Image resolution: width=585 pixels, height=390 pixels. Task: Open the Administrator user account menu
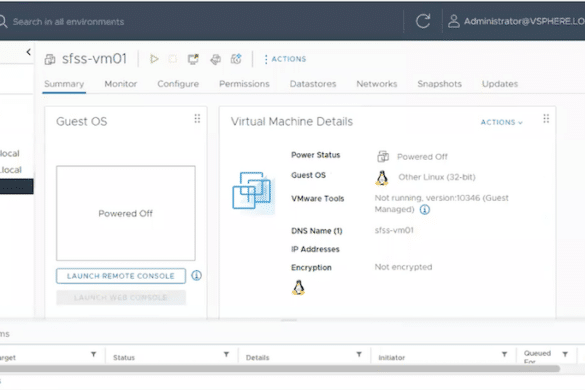[517, 21]
